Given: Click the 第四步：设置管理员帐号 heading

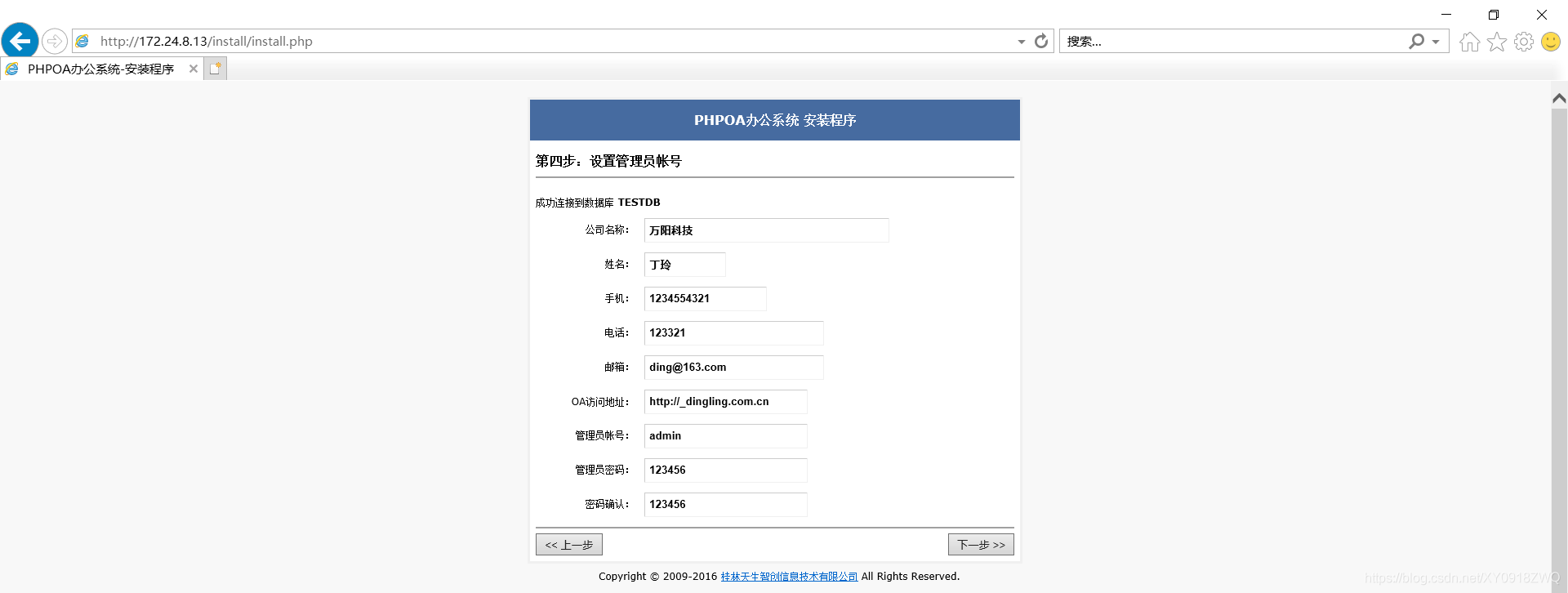Looking at the screenshot, I should coord(608,161).
